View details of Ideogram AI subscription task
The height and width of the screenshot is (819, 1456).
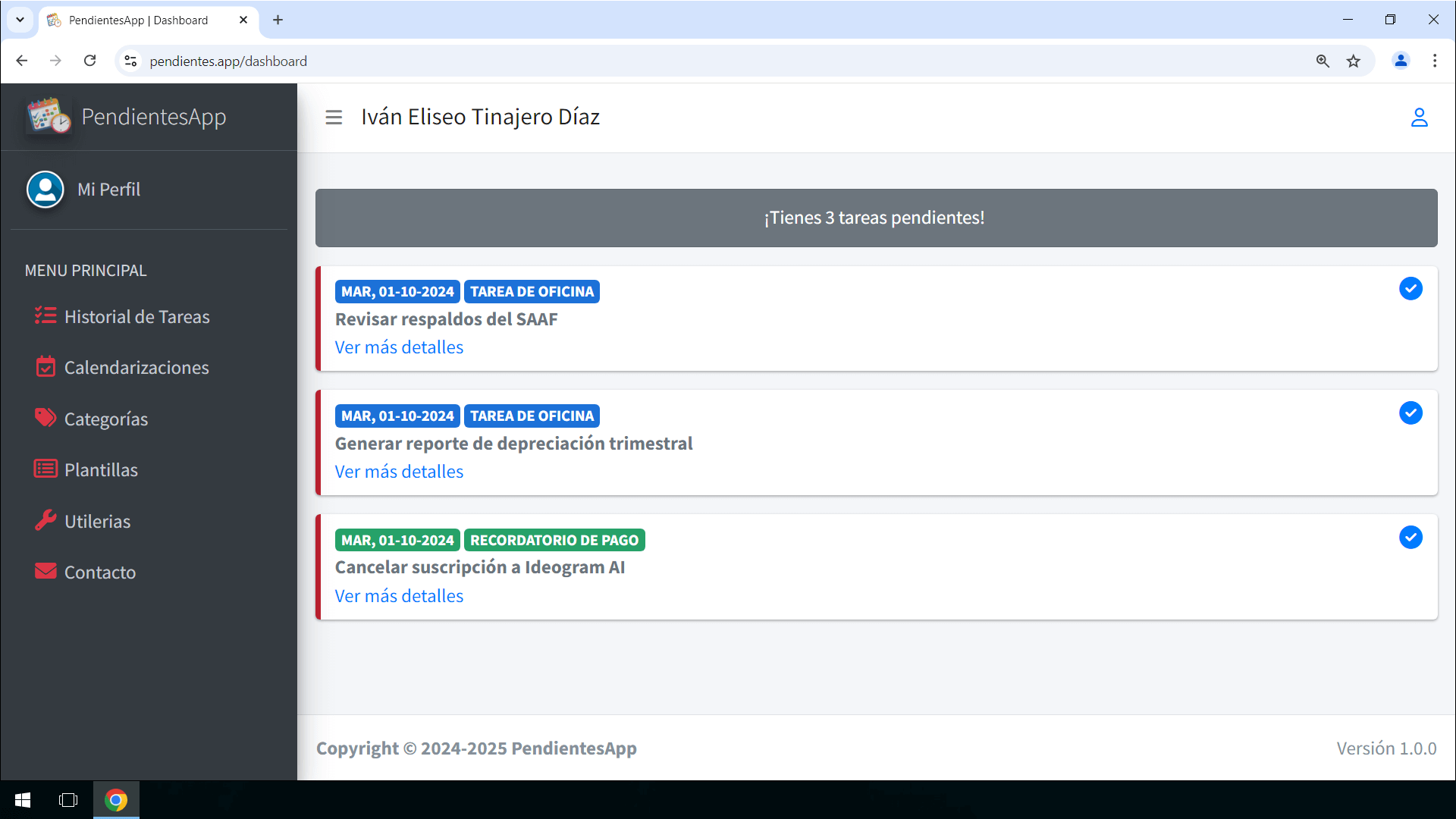[x=399, y=596]
